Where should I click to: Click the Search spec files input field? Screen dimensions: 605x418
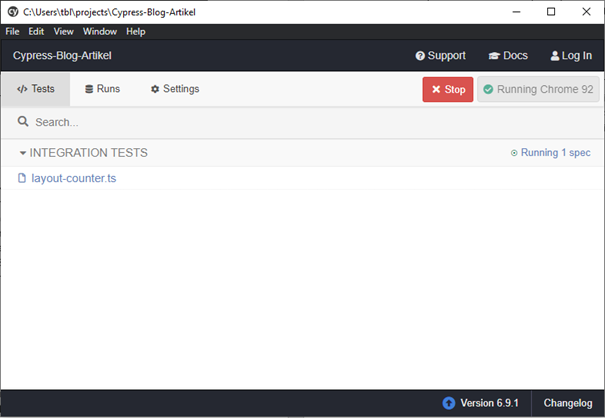click(x=302, y=122)
